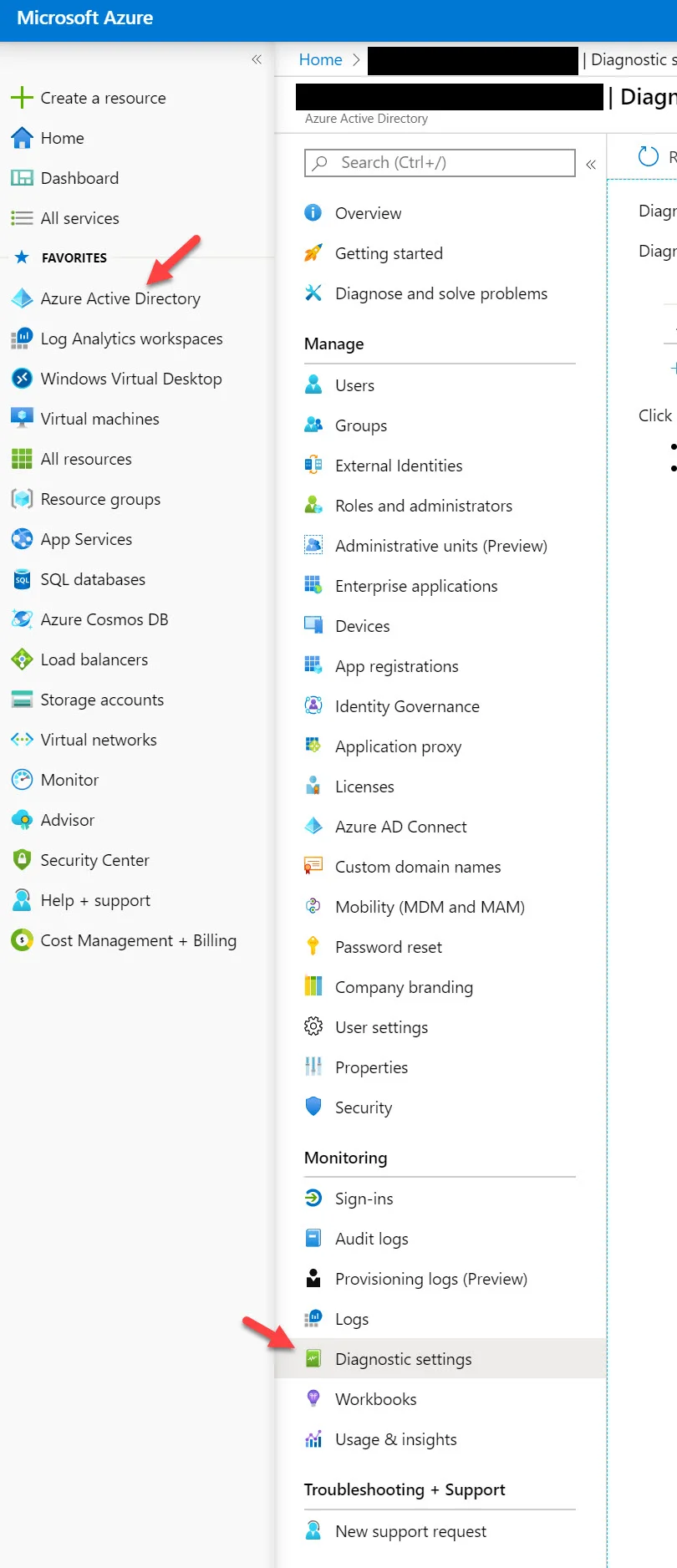
Task: Click the All resources grid icon
Action: tap(22, 459)
